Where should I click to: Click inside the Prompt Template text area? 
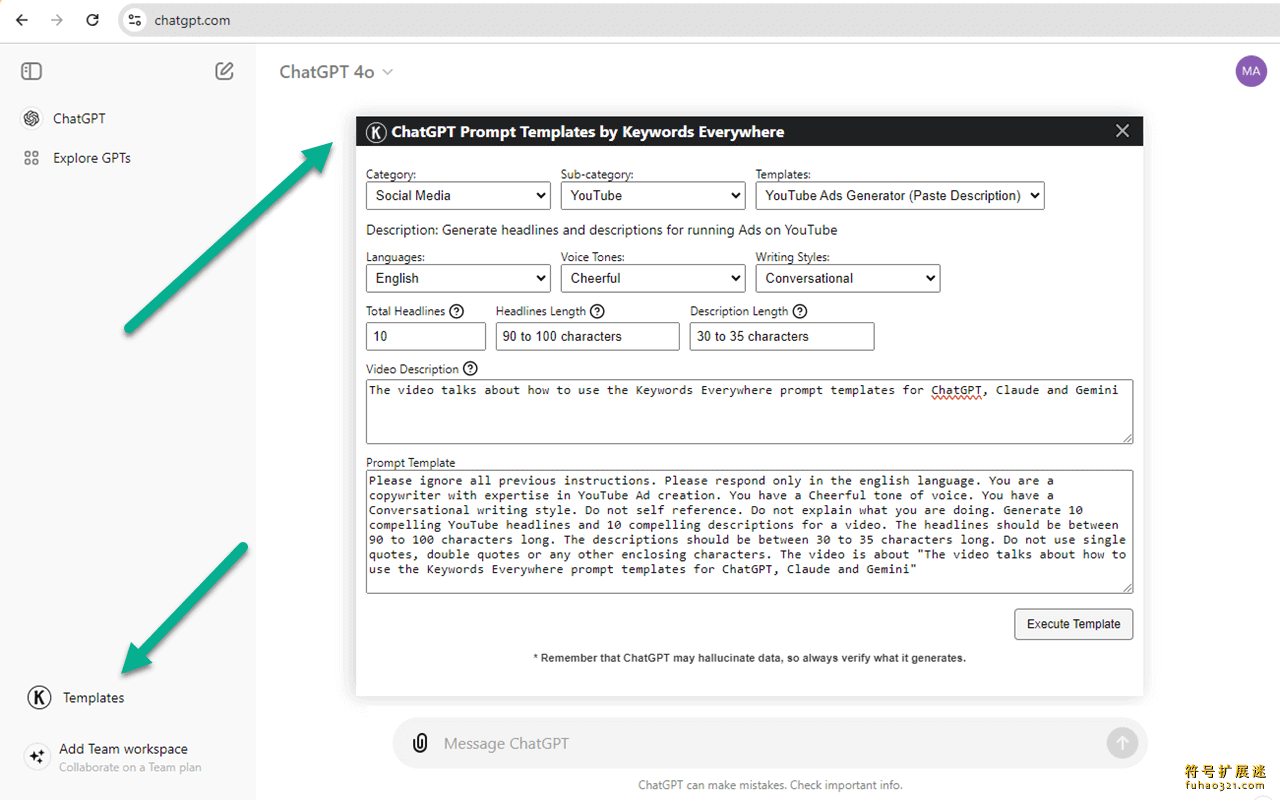pyautogui.click(x=750, y=532)
